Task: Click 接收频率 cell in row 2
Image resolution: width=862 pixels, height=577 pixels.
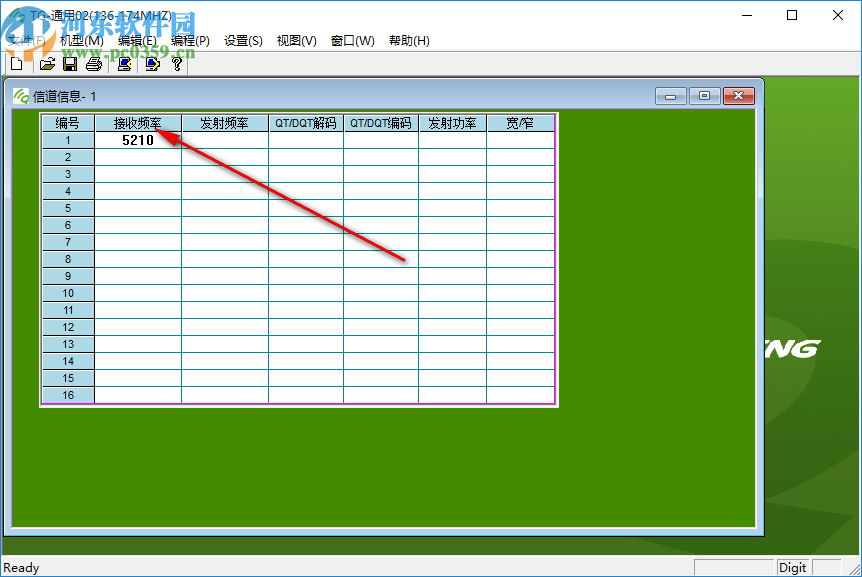Action: [x=138, y=157]
